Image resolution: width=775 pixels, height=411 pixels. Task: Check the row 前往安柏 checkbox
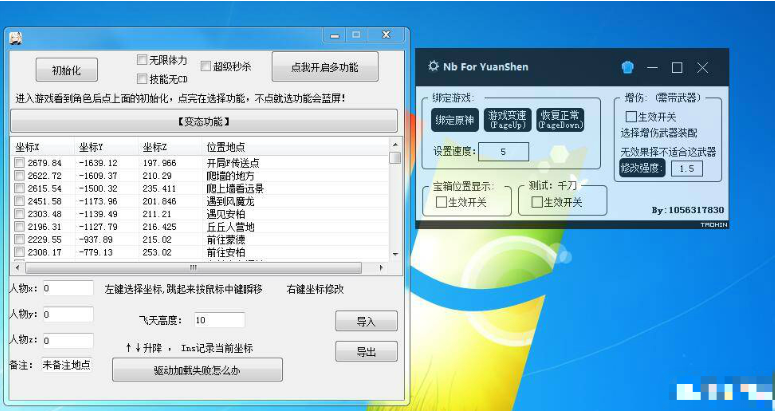tap(19, 252)
